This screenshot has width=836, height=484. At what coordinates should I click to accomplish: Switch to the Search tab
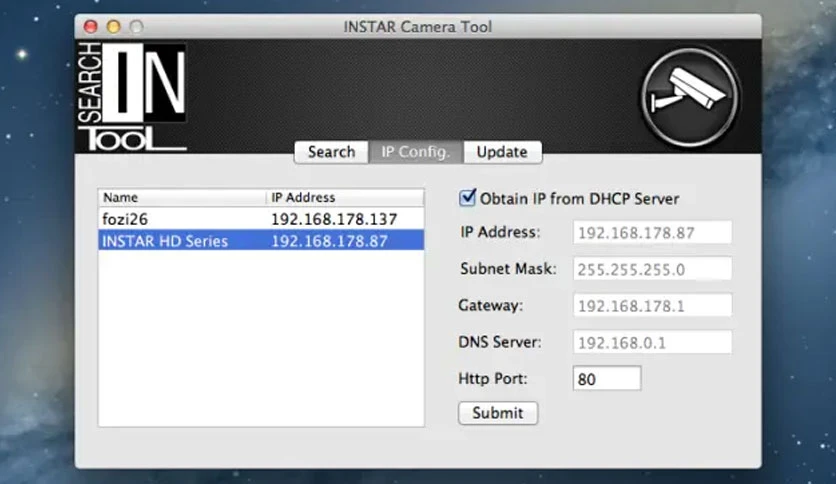coord(331,152)
